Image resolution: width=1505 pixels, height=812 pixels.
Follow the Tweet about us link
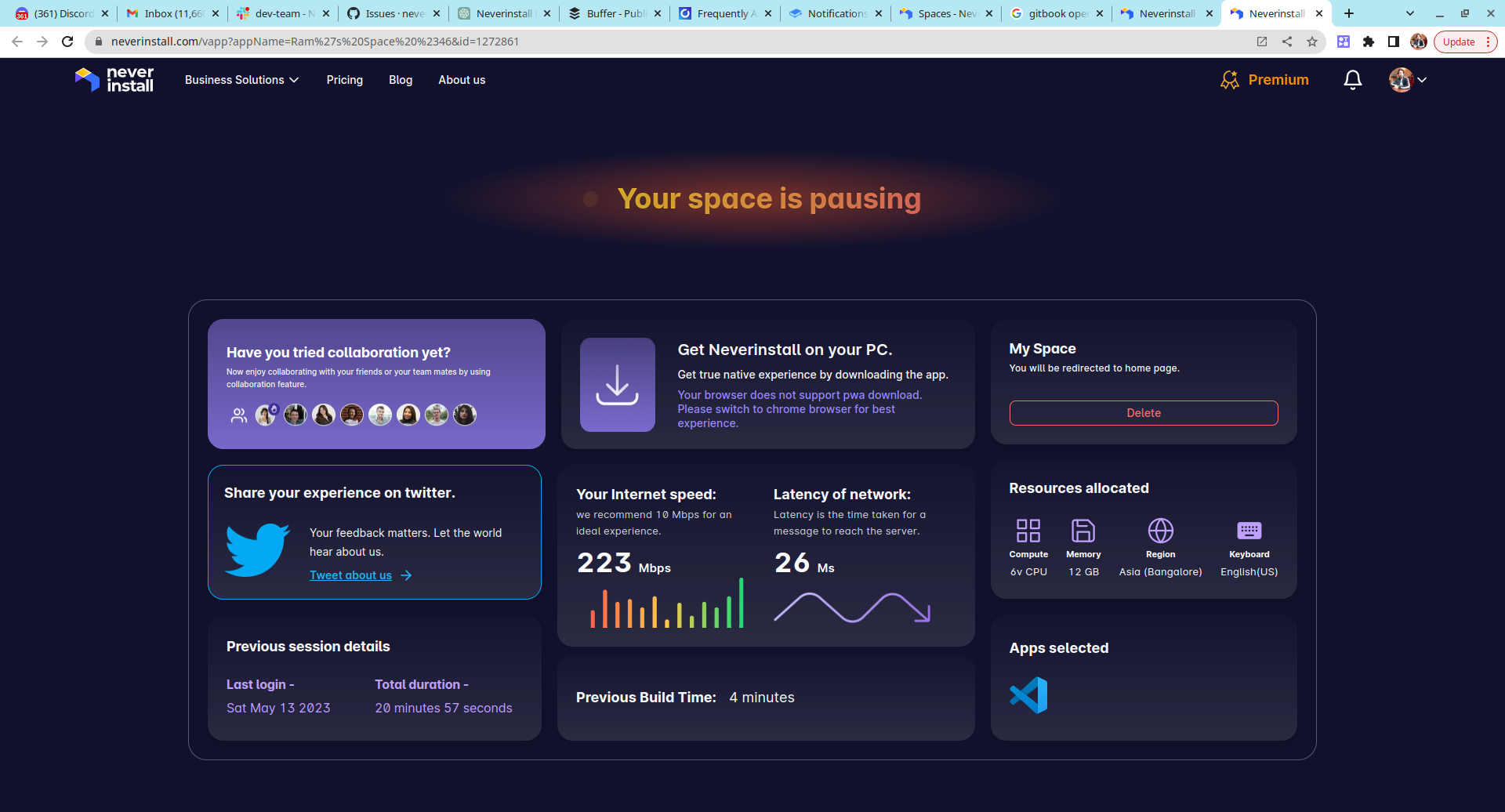tap(350, 575)
